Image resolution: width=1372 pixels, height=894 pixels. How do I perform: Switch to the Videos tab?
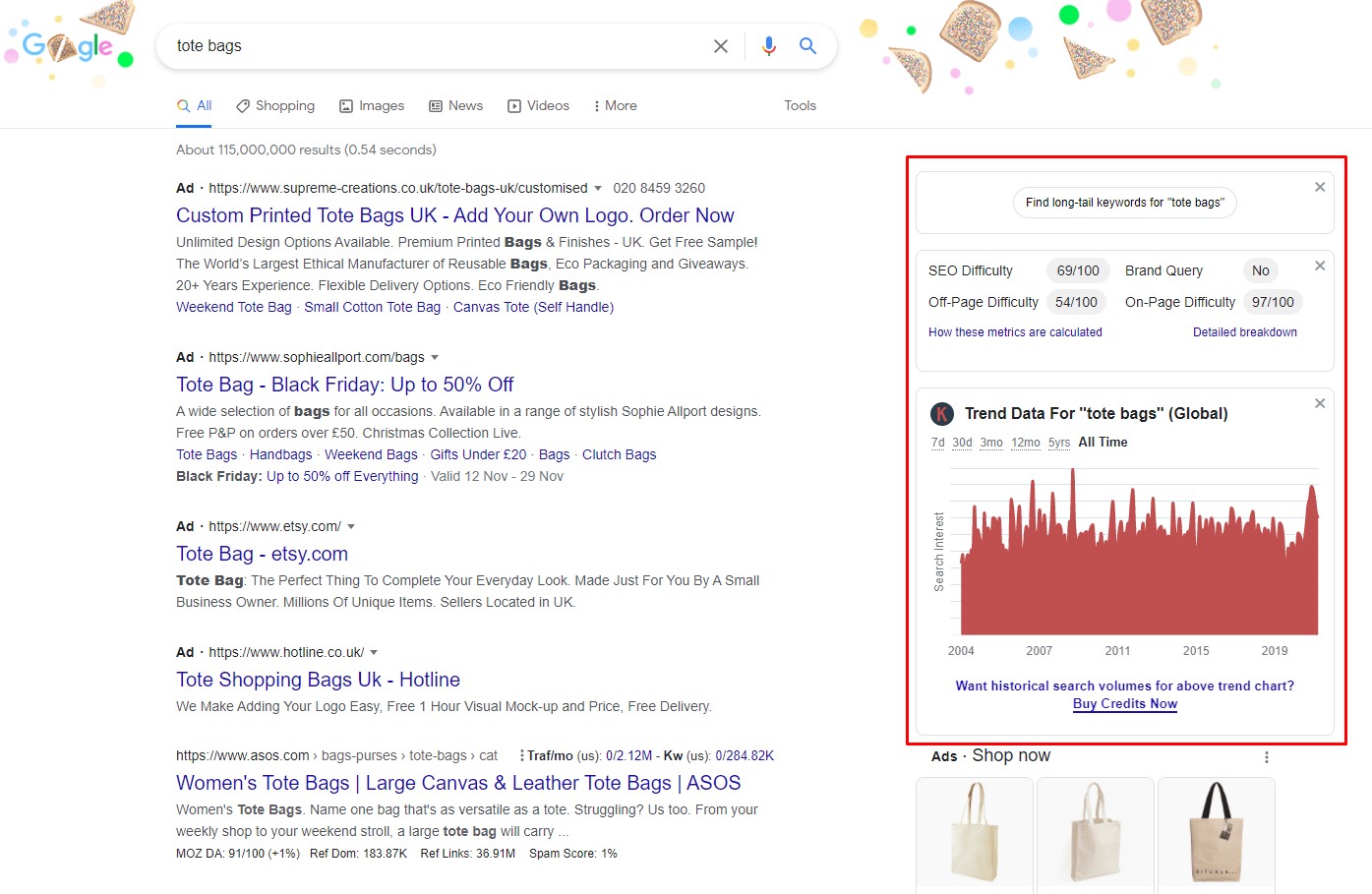point(538,105)
